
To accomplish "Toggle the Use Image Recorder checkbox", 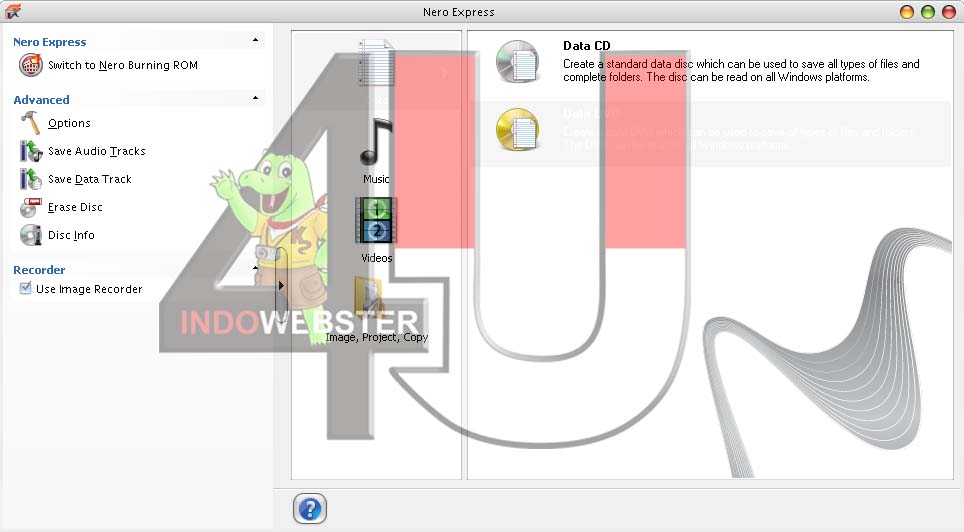I will [x=25, y=288].
